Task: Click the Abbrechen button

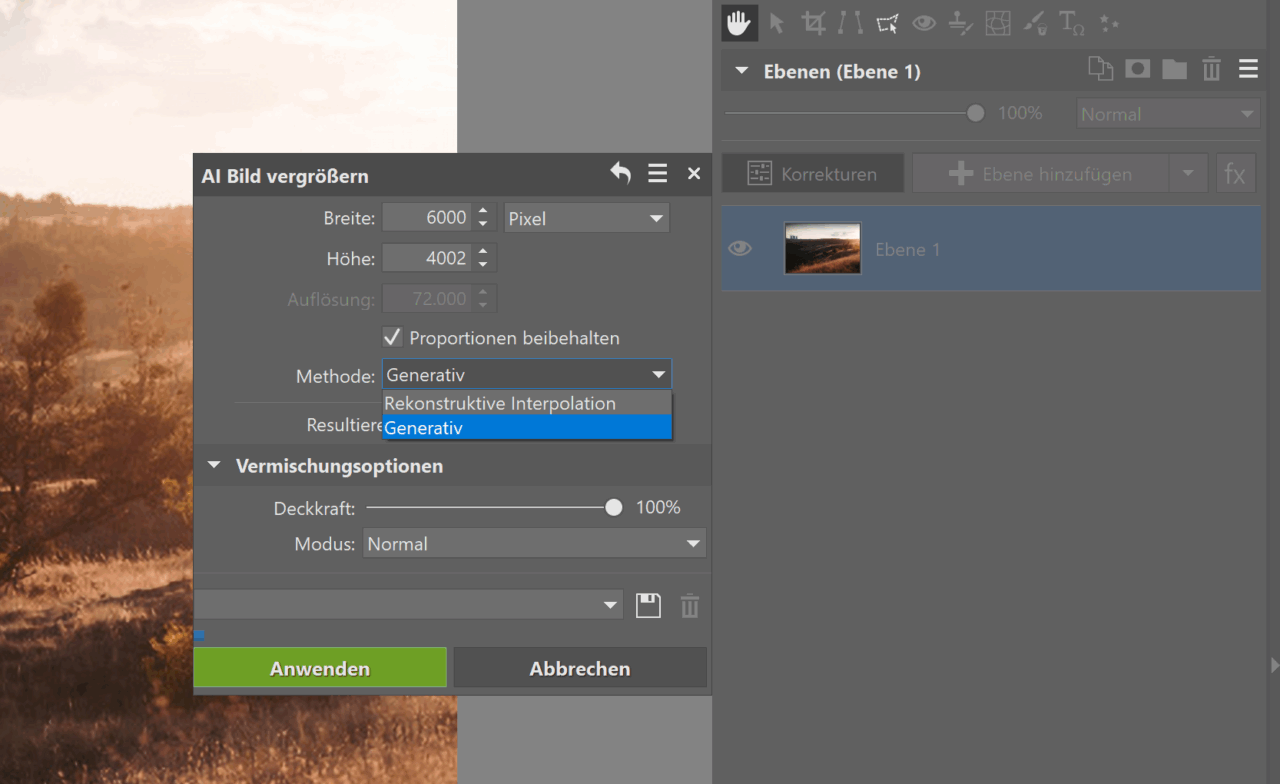Action: pos(580,668)
